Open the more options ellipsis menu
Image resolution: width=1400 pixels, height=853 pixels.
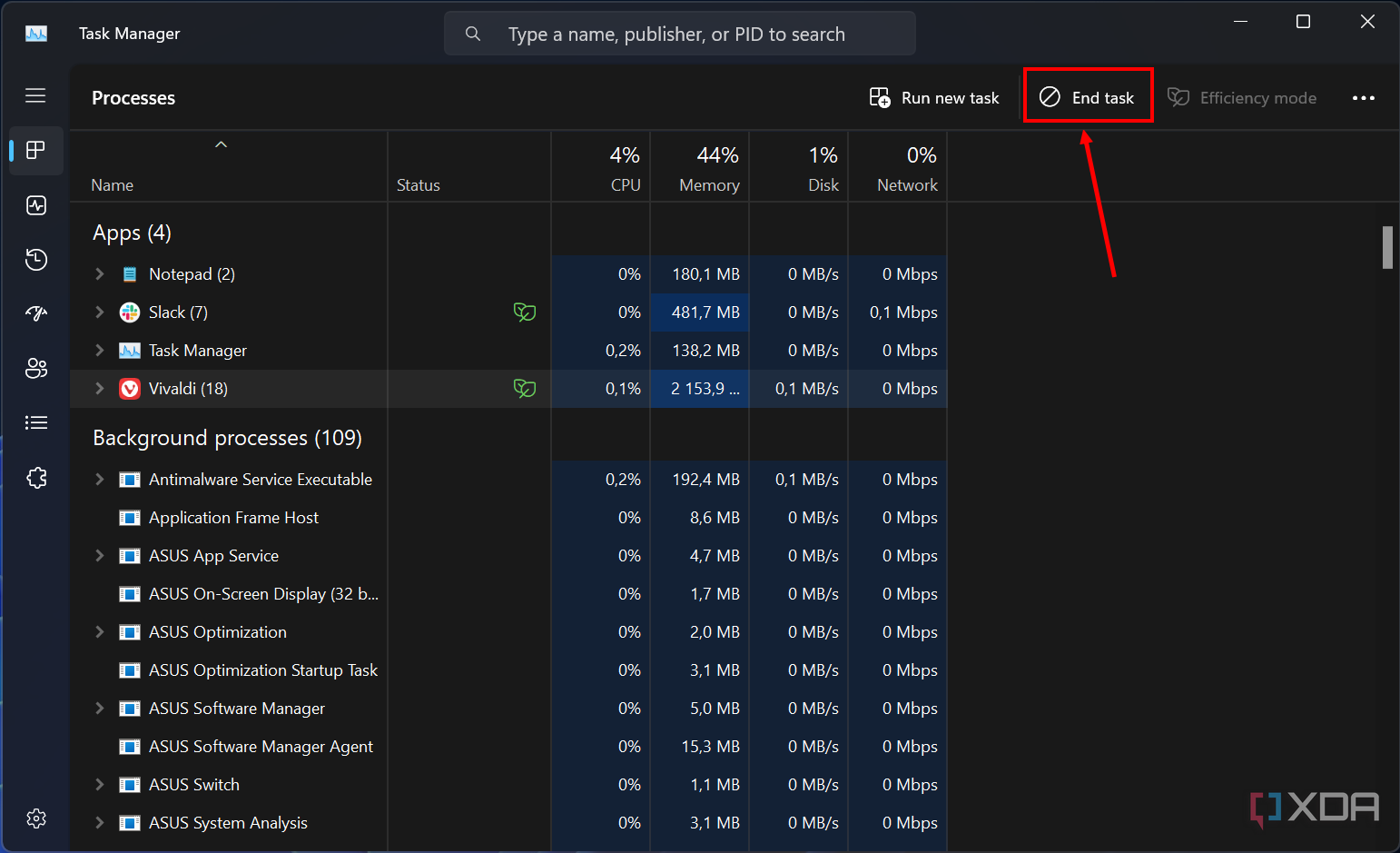pyautogui.click(x=1364, y=98)
